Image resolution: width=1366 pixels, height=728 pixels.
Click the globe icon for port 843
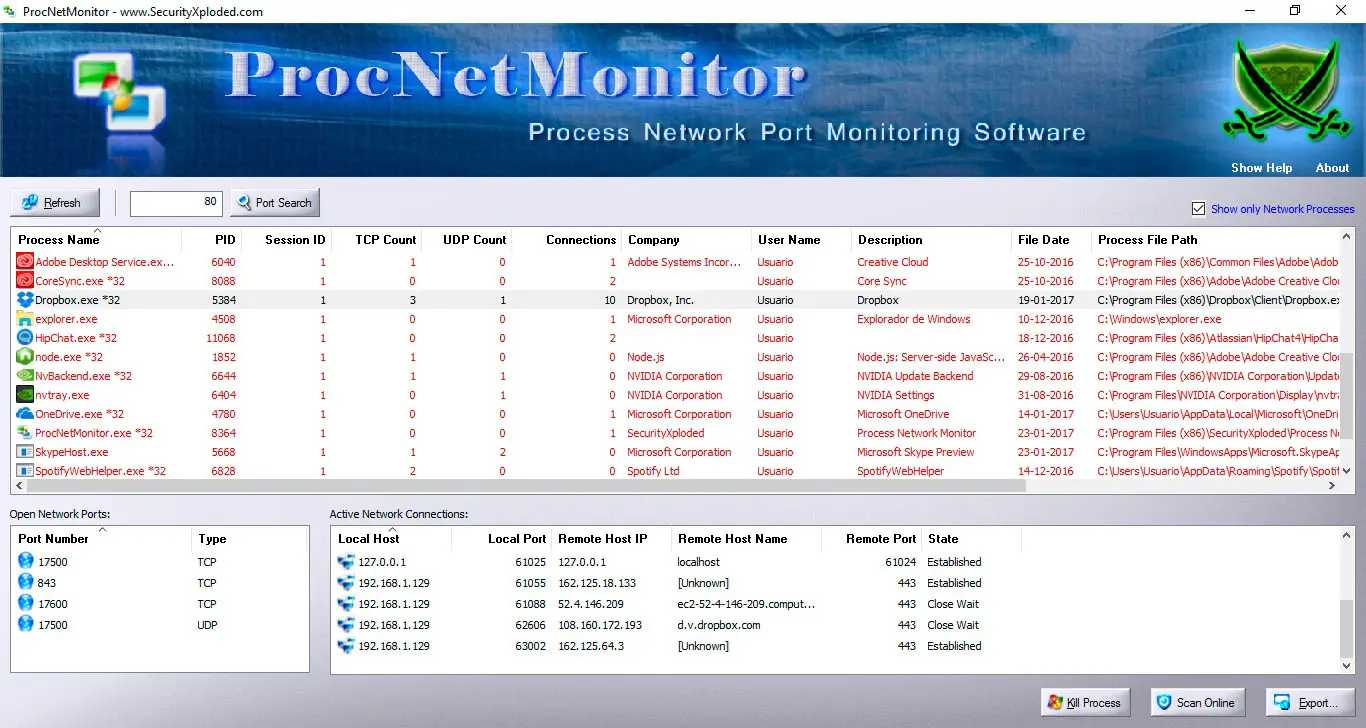tap(26, 582)
